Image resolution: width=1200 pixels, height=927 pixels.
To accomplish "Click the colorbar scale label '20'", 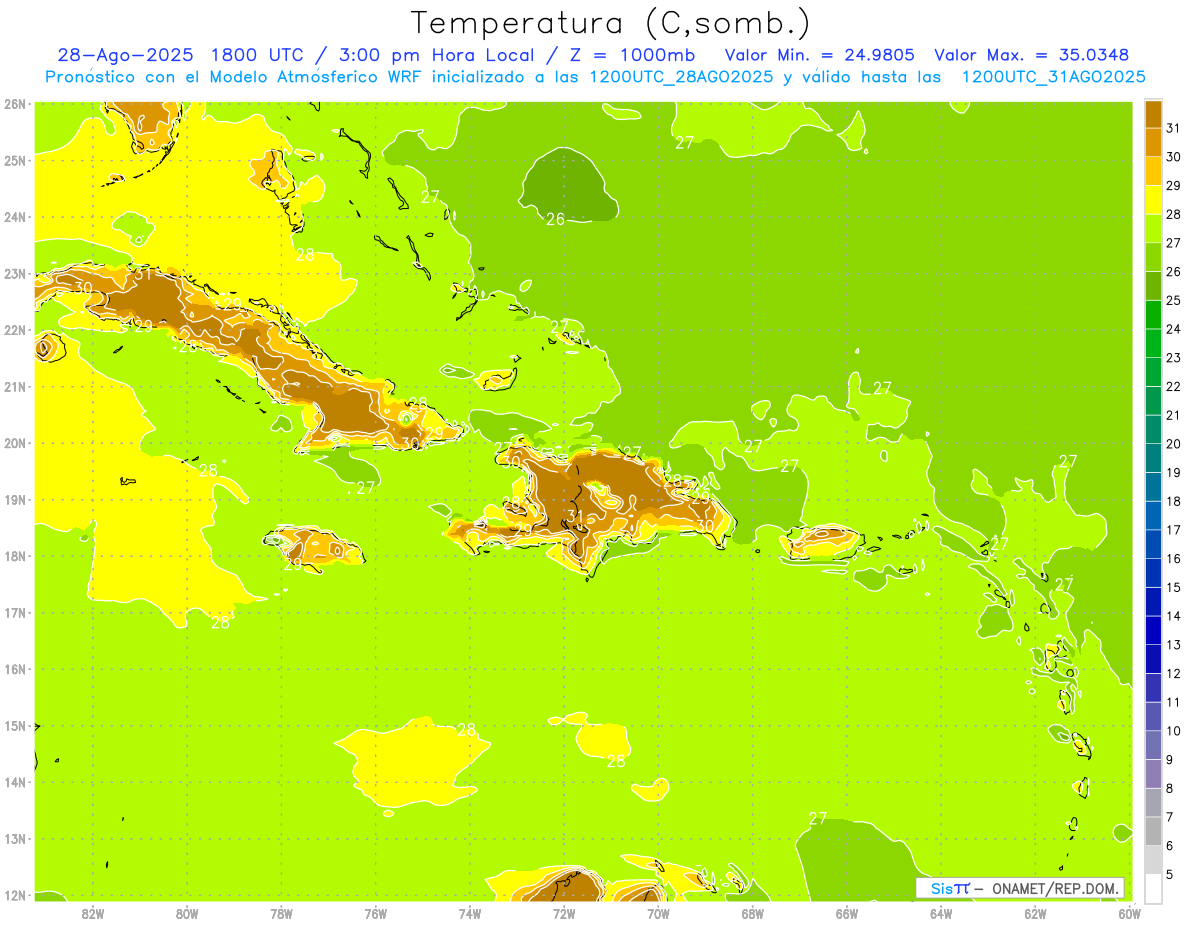I will [1175, 444].
